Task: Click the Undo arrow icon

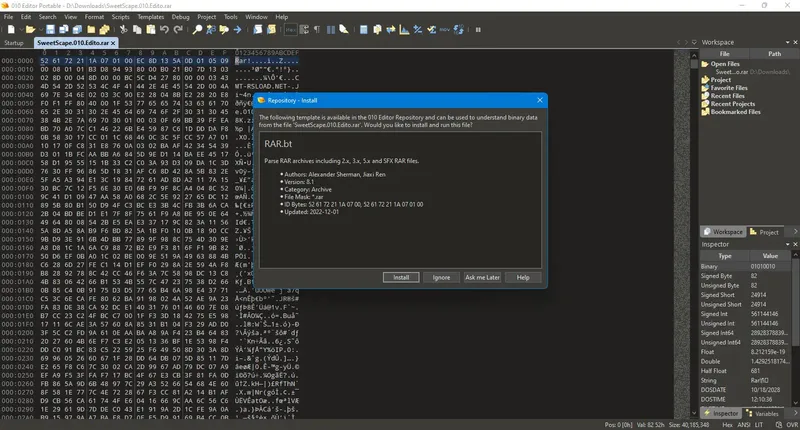Action: click(x=164, y=30)
